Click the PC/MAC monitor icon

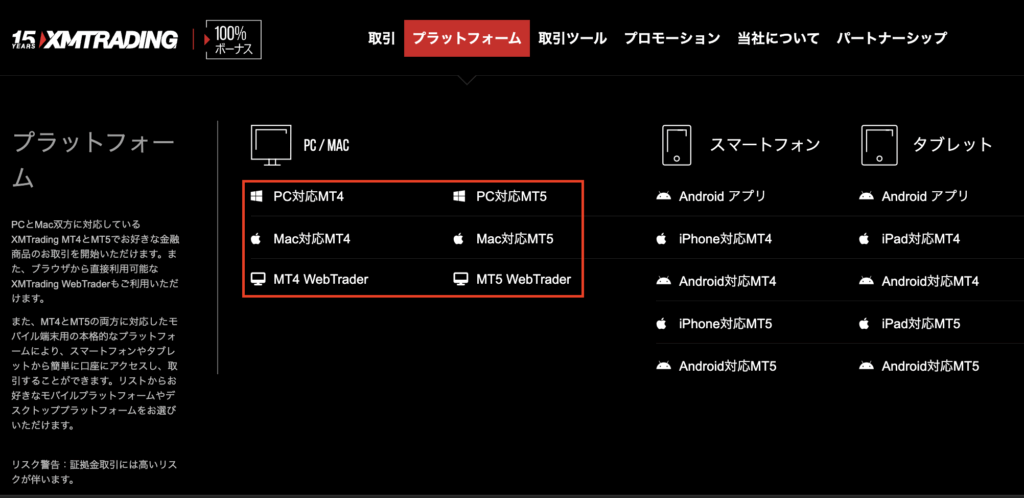pos(271,145)
